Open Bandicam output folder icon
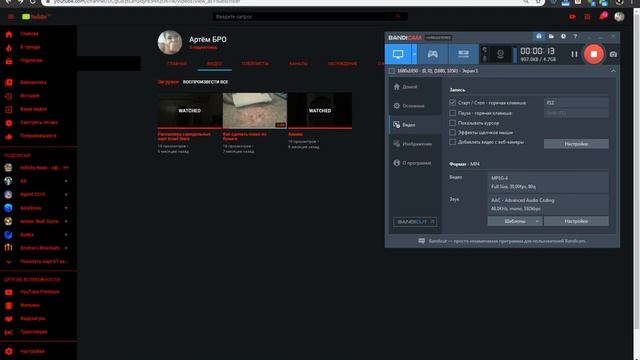The width and height of the screenshot is (640, 360). pos(551,36)
